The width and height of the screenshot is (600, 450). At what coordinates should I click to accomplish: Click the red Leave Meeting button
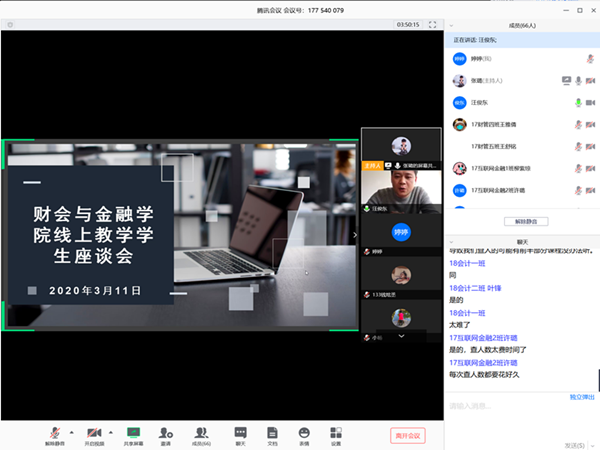[x=408, y=435]
